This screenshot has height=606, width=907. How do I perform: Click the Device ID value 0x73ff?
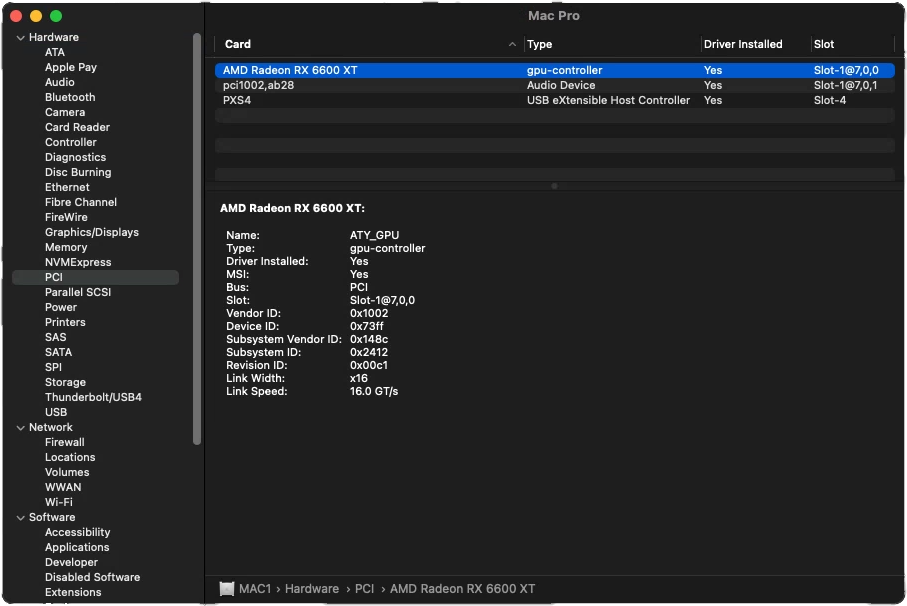(x=366, y=327)
